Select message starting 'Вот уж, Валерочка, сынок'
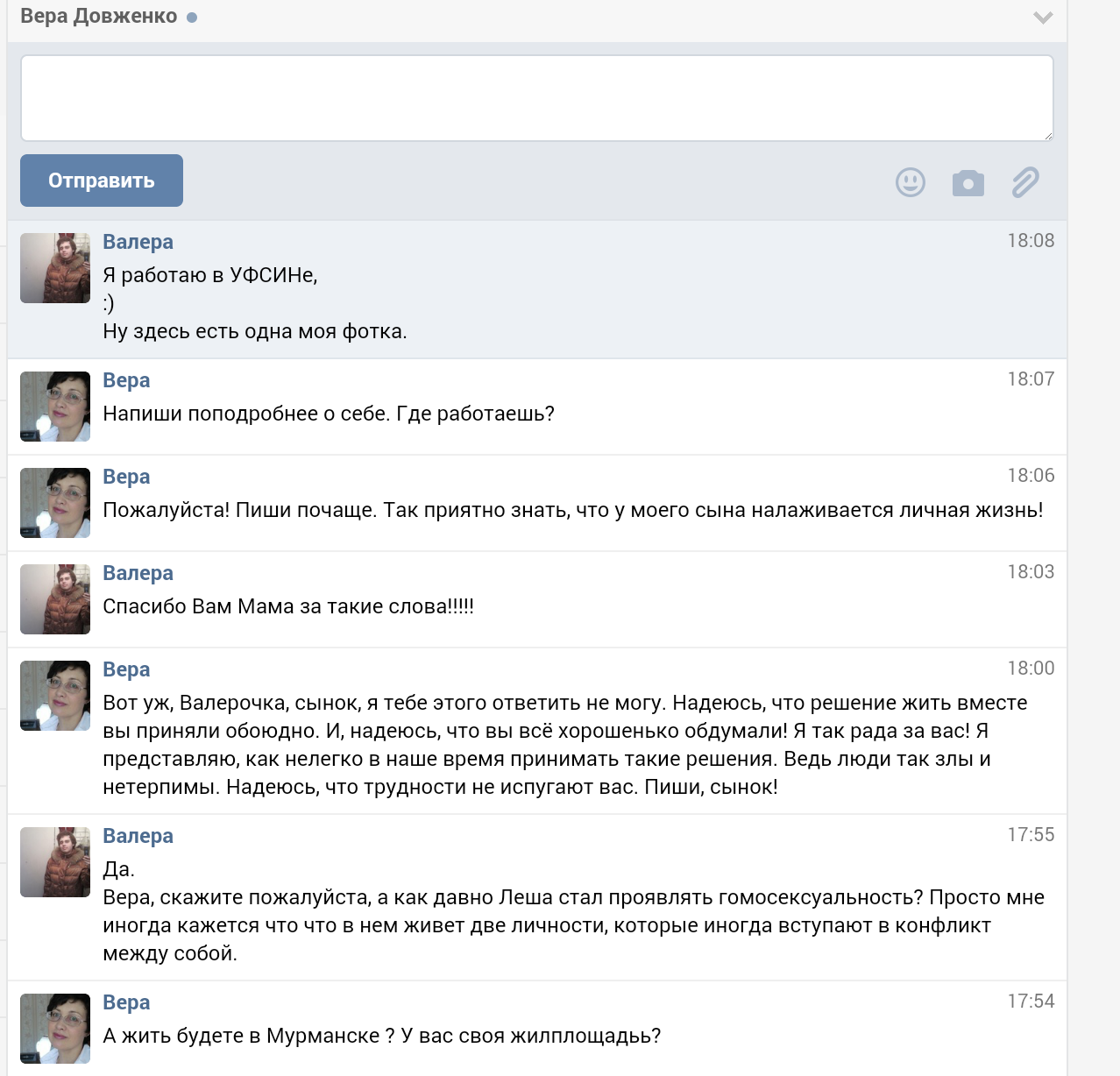The width and height of the screenshot is (1120, 1076). click(565, 745)
